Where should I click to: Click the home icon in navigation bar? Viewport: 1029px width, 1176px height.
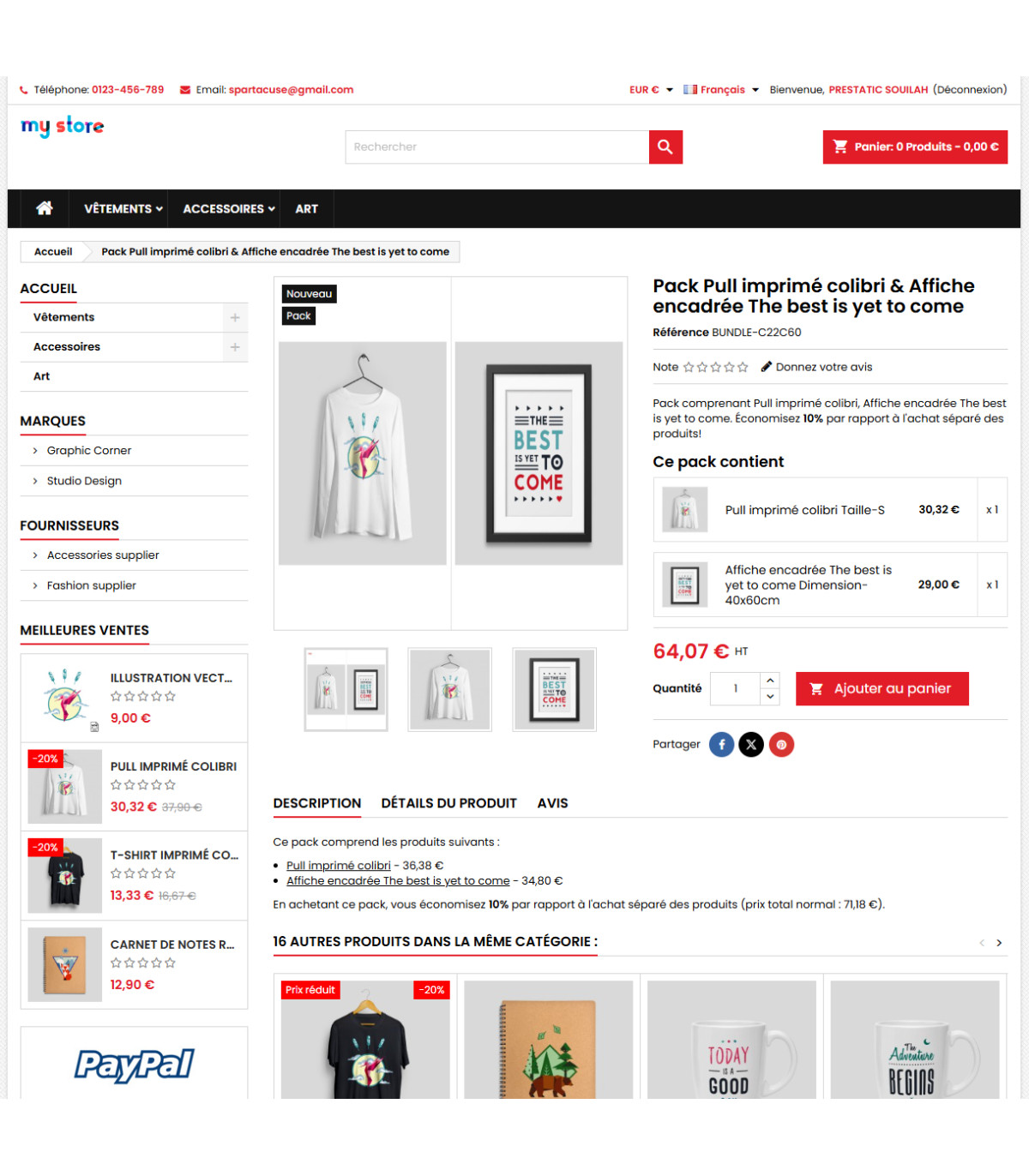(x=45, y=208)
